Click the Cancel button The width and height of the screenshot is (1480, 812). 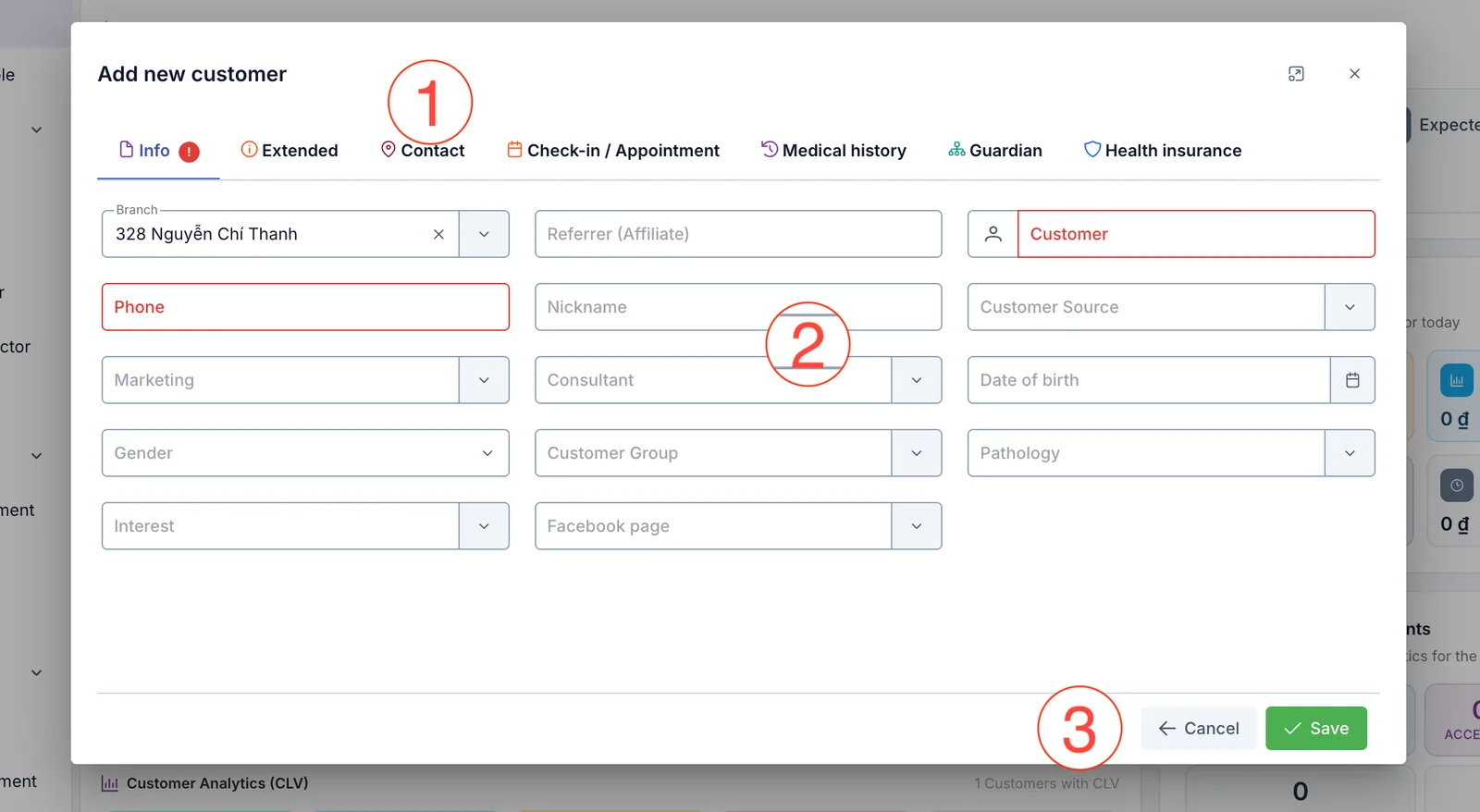coord(1198,728)
